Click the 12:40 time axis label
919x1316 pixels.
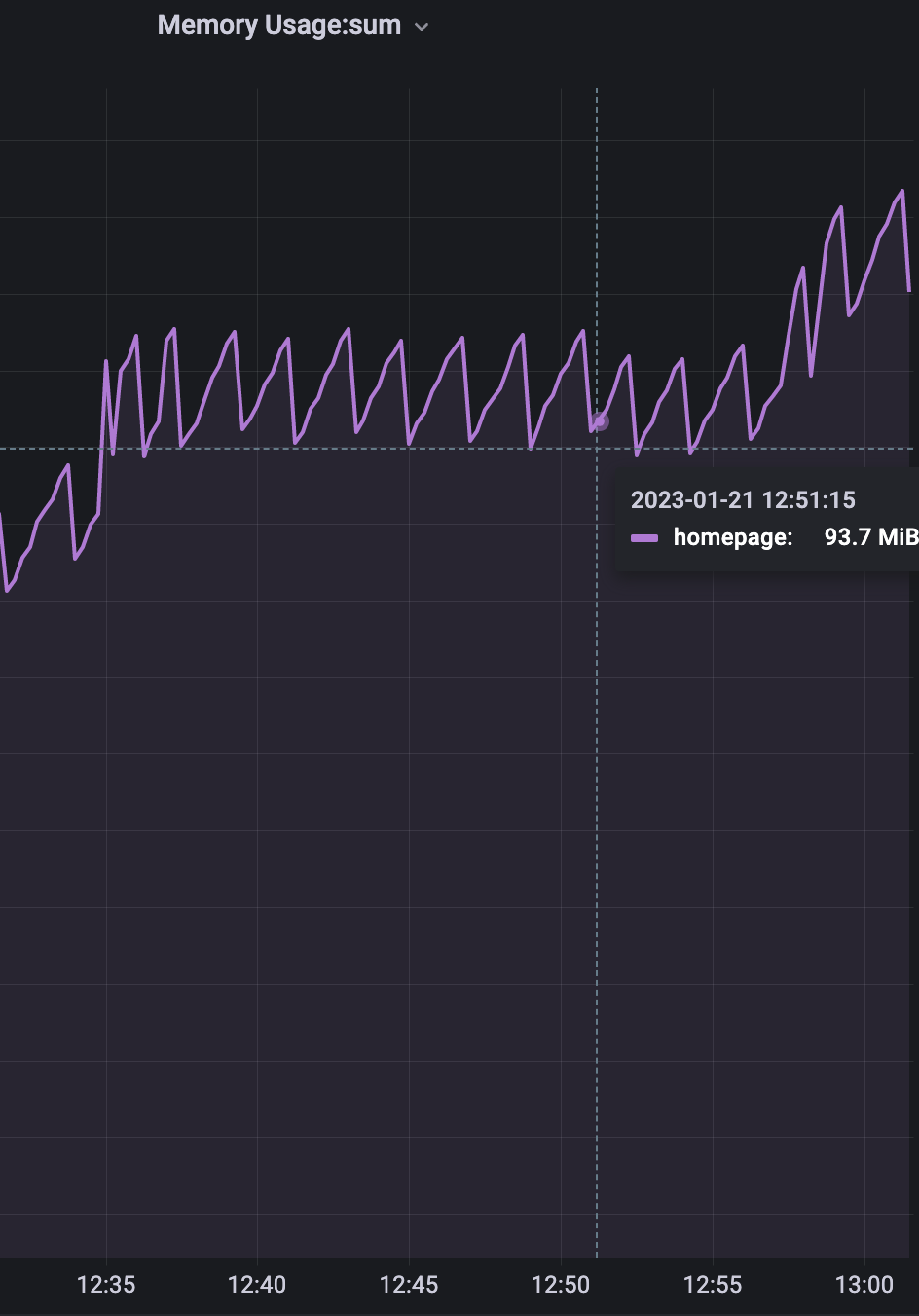pyautogui.click(x=256, y=1284)
